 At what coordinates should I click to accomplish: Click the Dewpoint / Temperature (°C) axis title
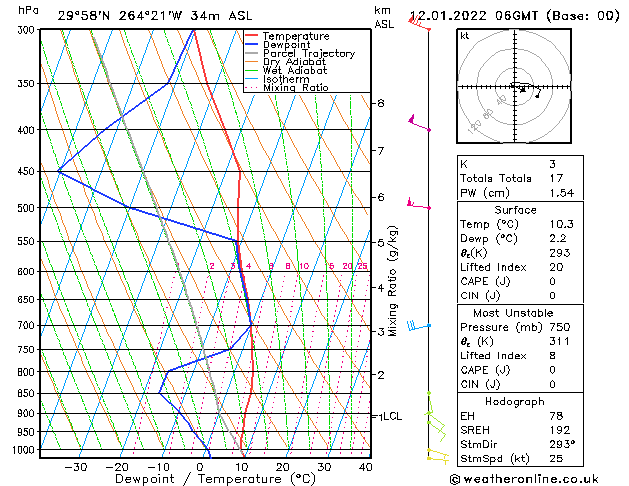(x=215, y=479)
